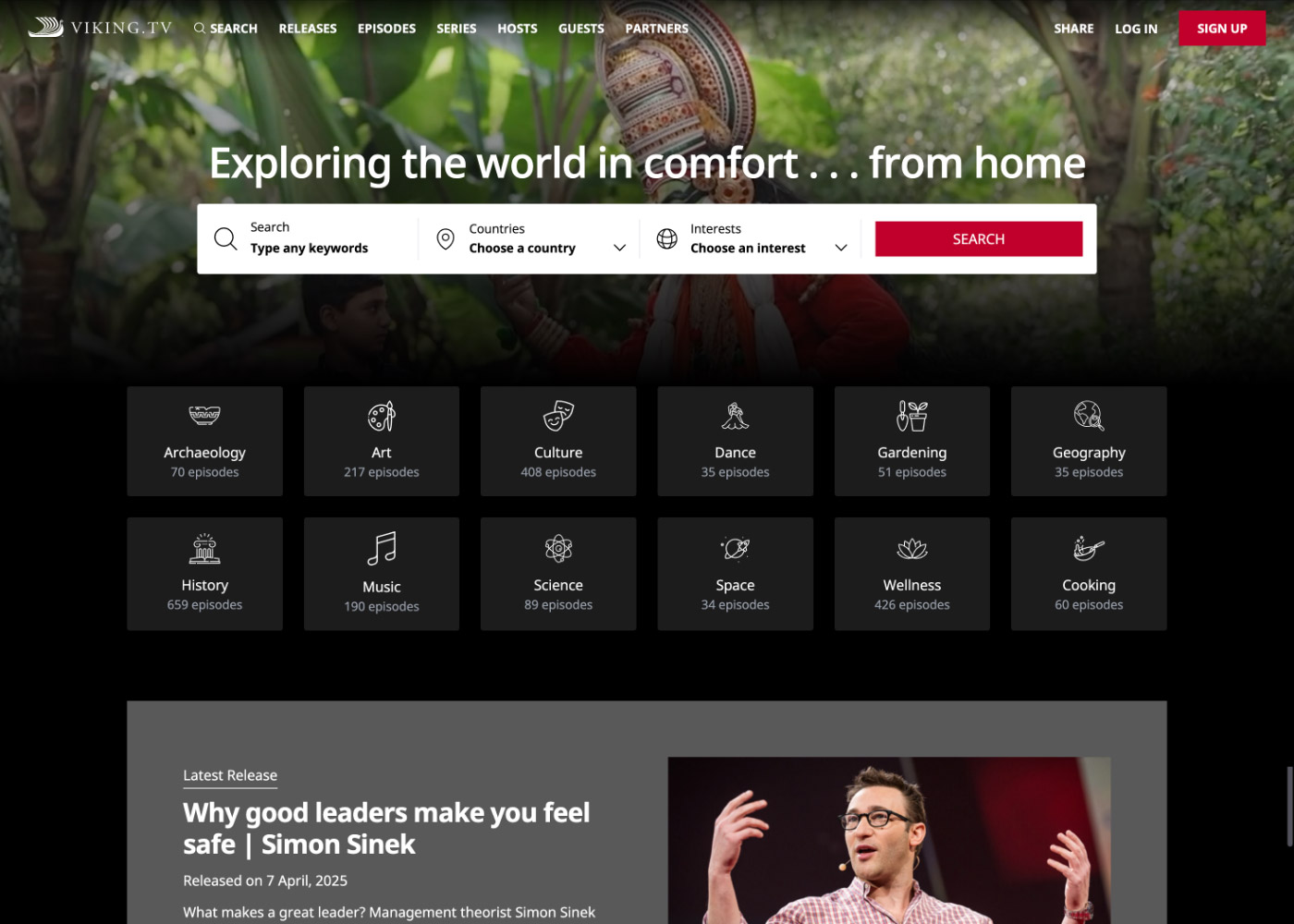The image size is (1294, 924).
Task: Select the Music note icon
Action: (382, 548)
